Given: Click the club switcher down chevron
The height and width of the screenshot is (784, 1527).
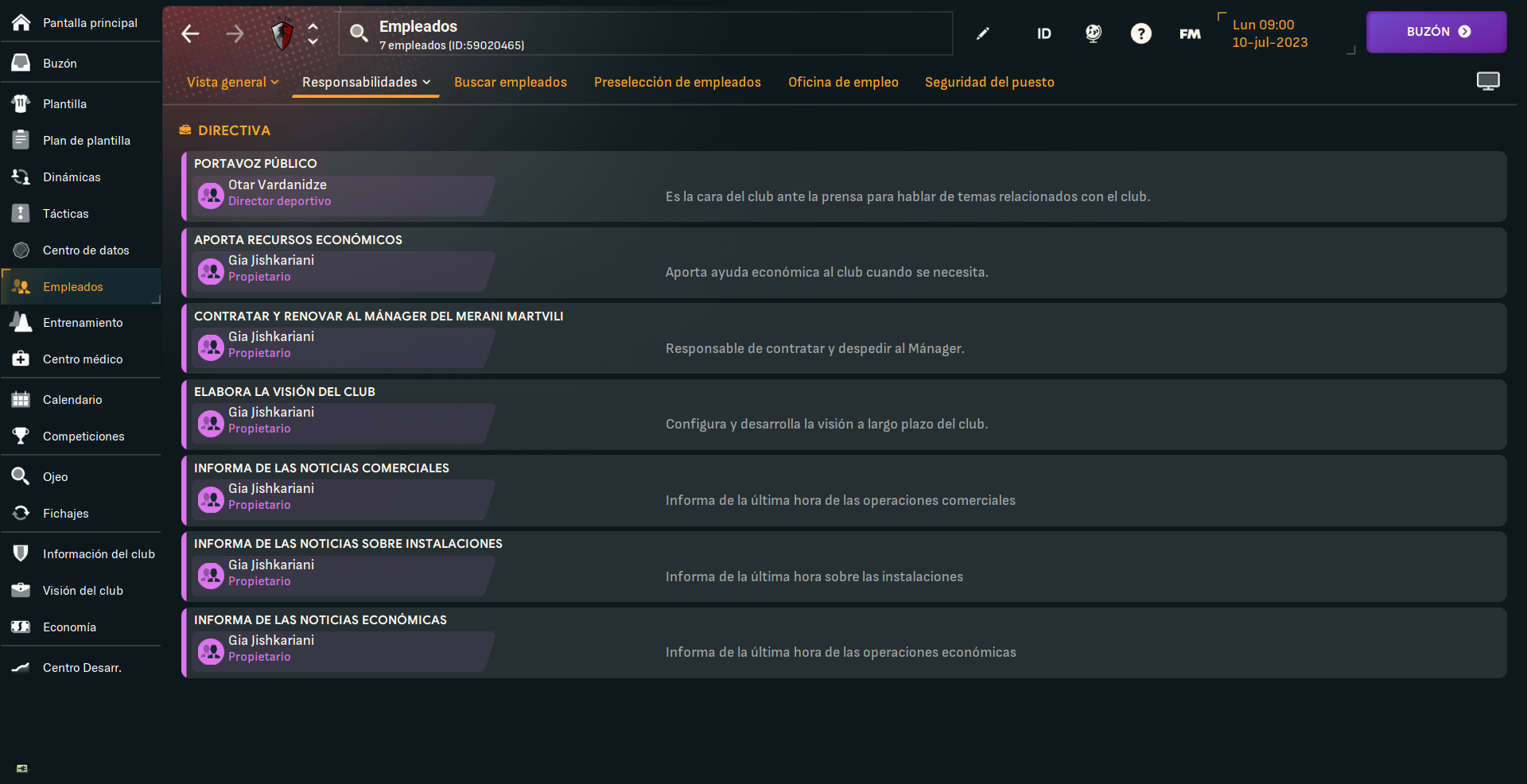Looking at the screenshot, I should [313, 41].
